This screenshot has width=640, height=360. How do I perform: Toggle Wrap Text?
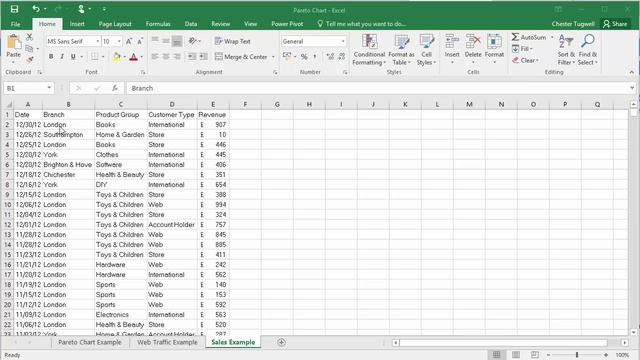pyautogui.click(x=233, y=41)
